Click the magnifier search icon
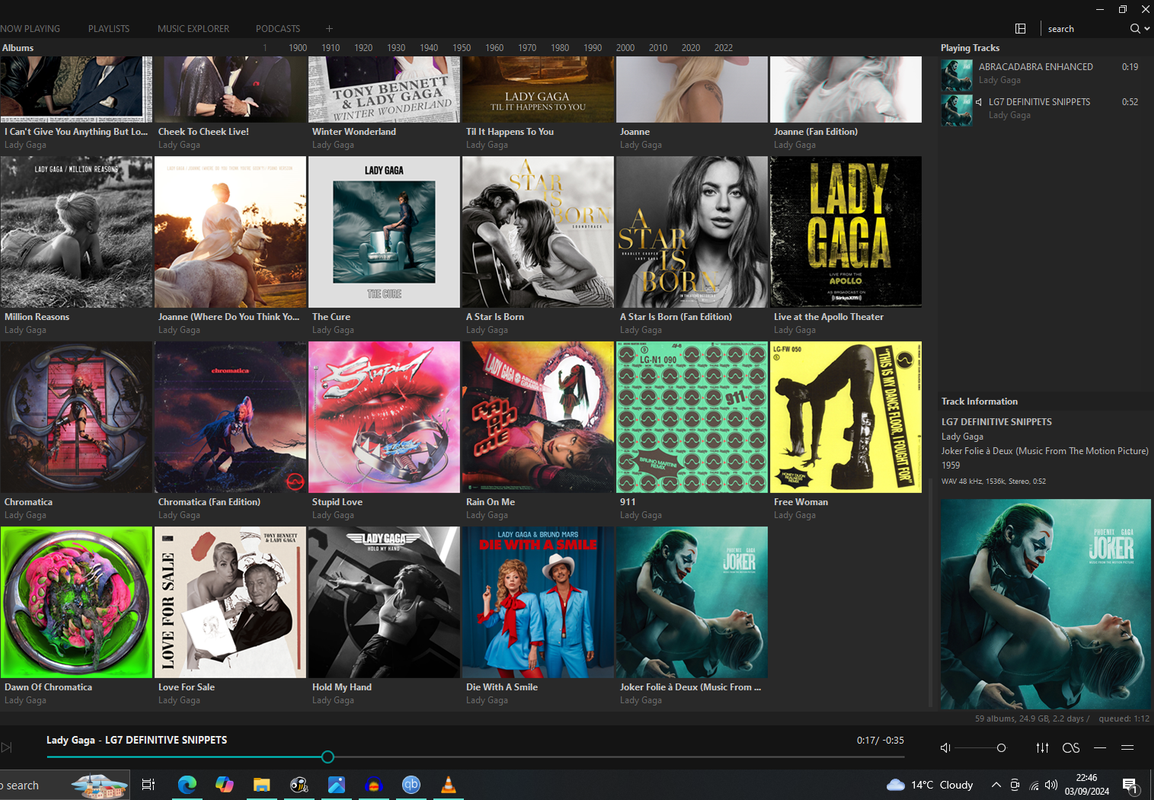This screenshot has width=1154, height=800. click(1135, 29)
